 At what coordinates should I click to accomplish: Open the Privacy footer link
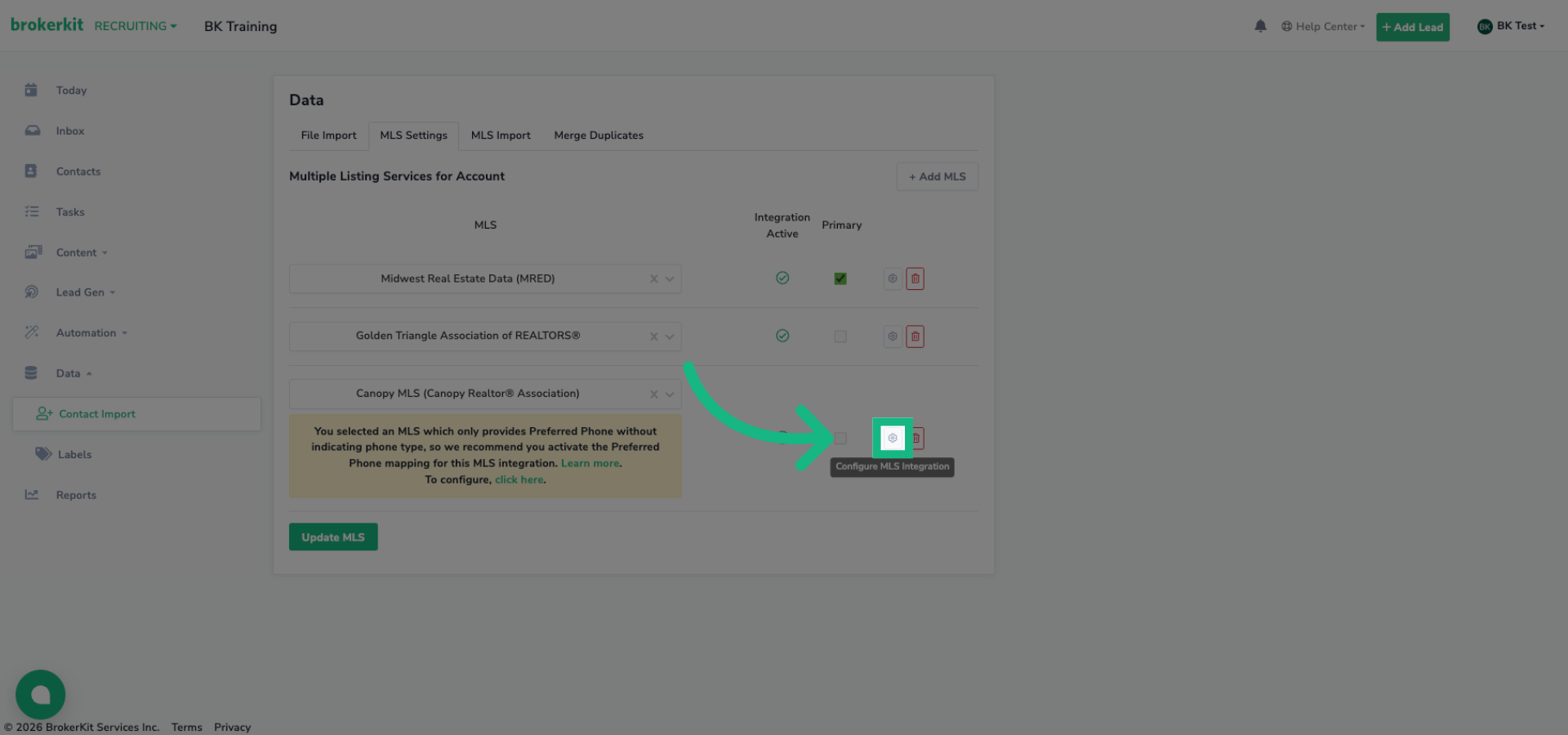coord(232,727)
